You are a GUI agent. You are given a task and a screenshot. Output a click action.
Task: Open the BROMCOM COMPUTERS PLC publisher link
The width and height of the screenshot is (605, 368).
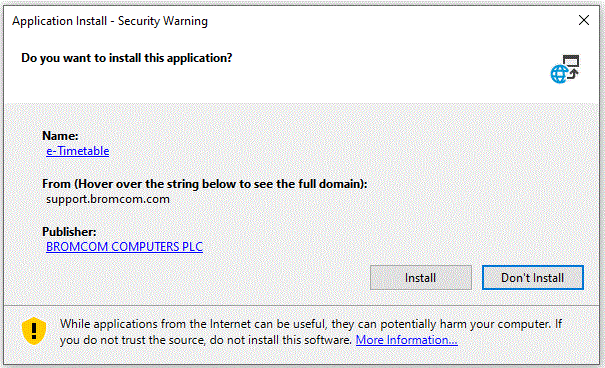click(x=124, y=246)
